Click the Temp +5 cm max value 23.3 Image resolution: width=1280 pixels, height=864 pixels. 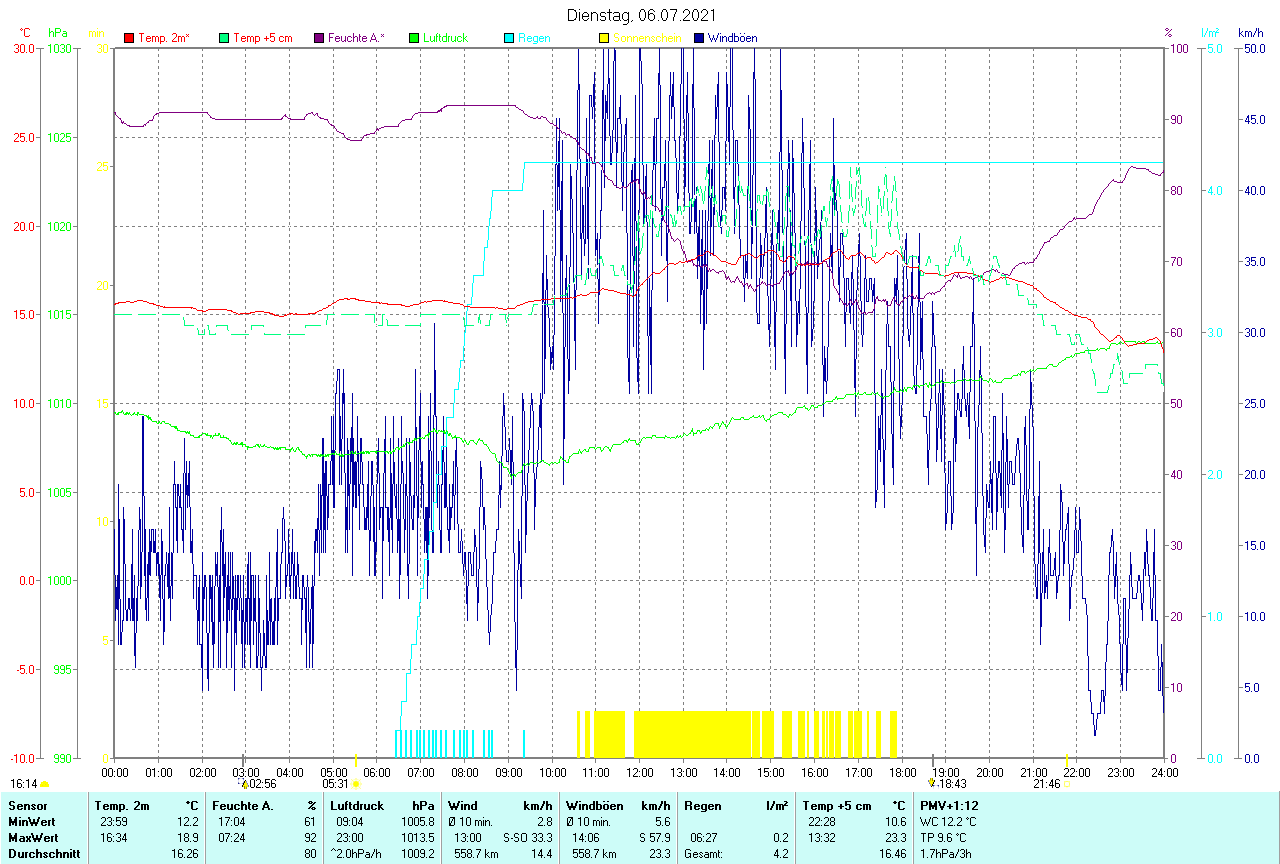pos(894,838)
